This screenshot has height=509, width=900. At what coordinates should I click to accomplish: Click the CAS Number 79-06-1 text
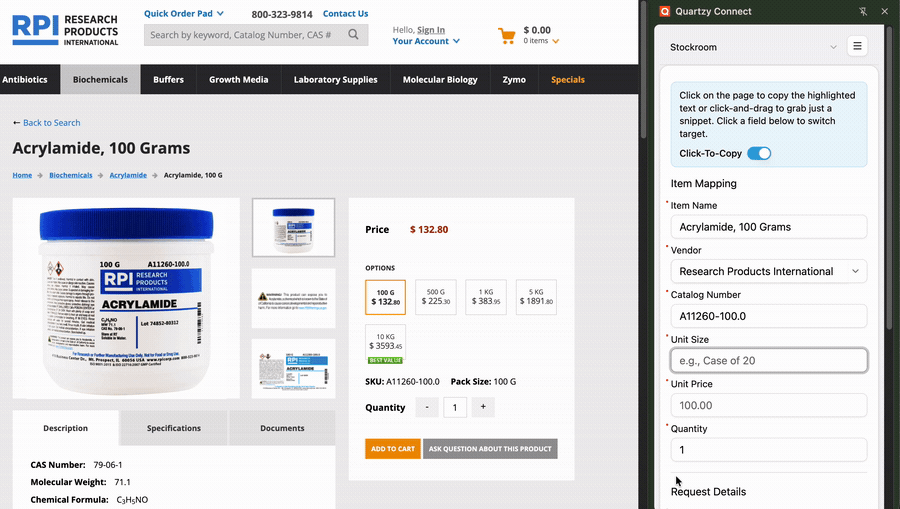coord(76,465)
